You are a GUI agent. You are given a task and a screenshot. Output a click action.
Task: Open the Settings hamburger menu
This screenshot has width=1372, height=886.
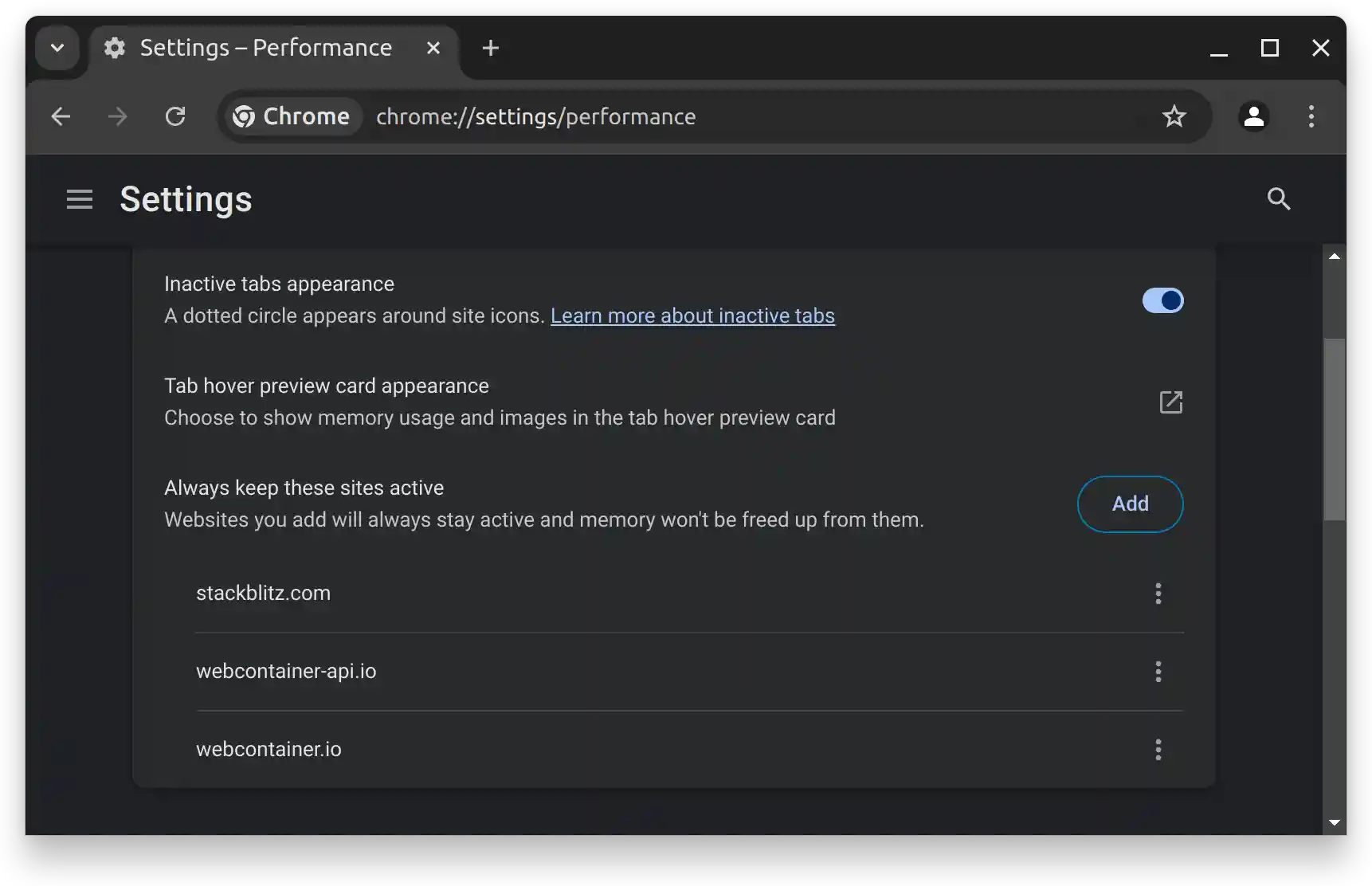click(x=78, y=198)
